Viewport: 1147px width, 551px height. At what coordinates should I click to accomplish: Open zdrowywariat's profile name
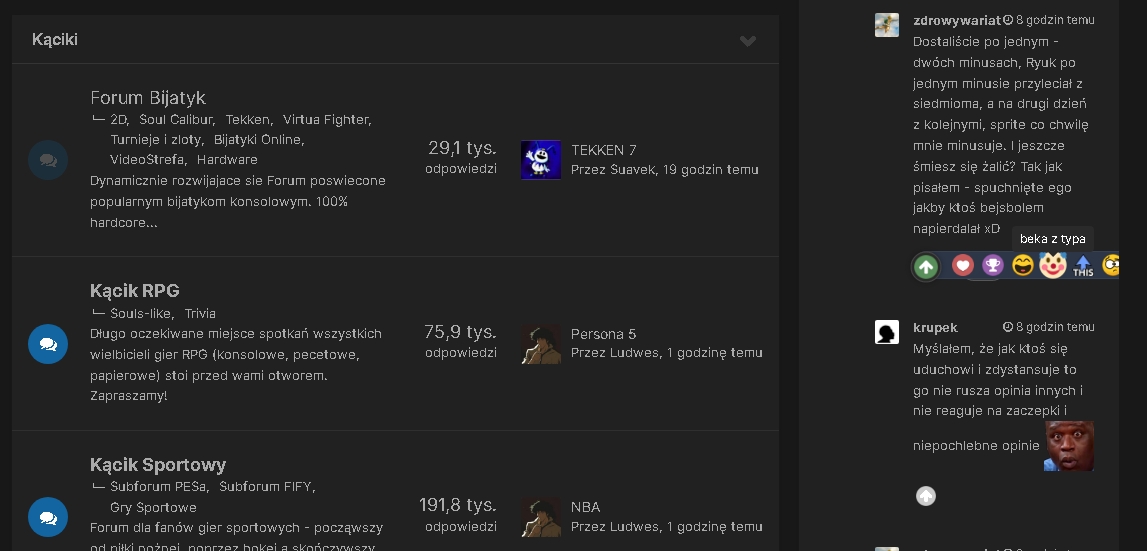(957, 20)
